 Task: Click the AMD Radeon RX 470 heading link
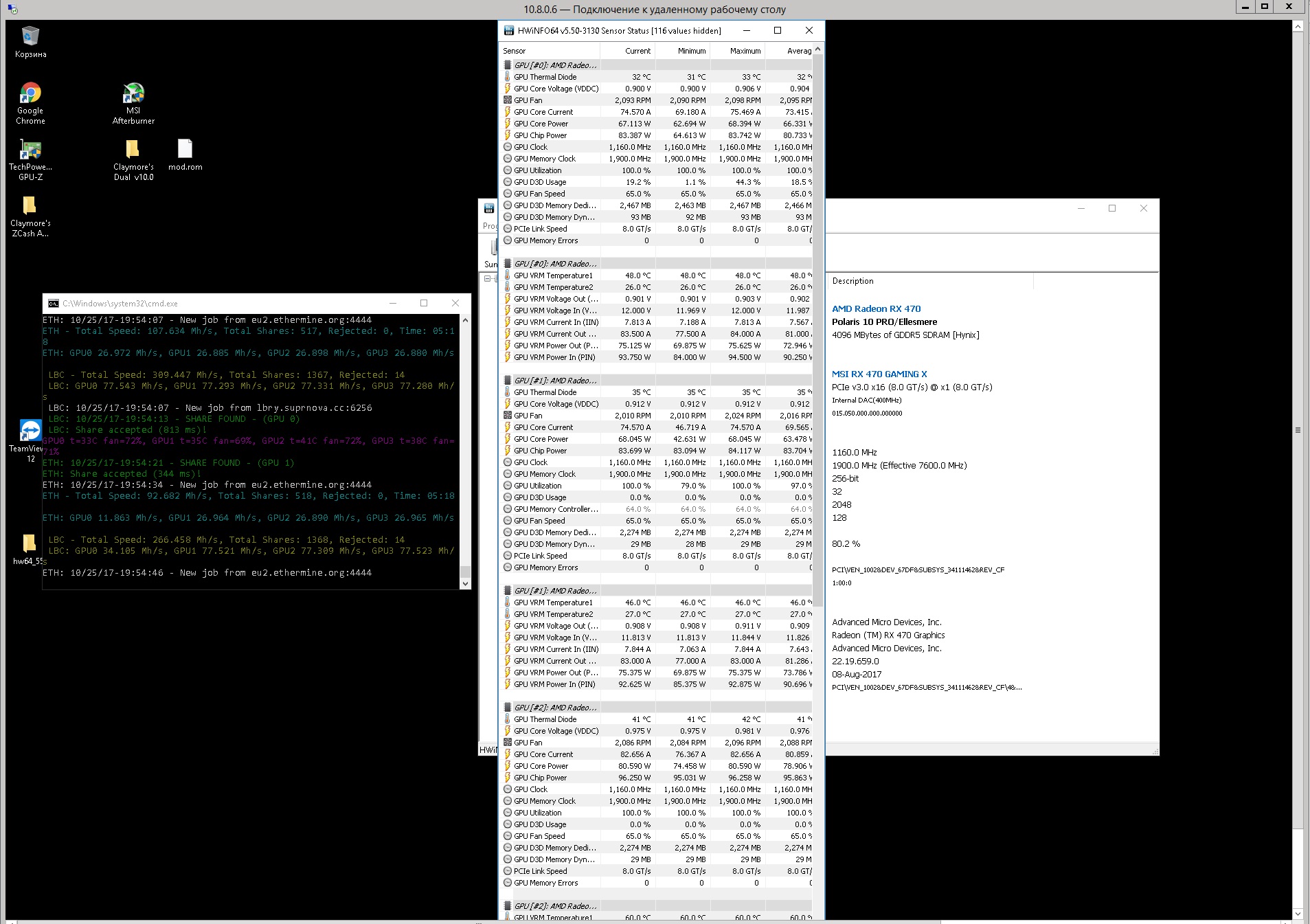tap(876, 309)
